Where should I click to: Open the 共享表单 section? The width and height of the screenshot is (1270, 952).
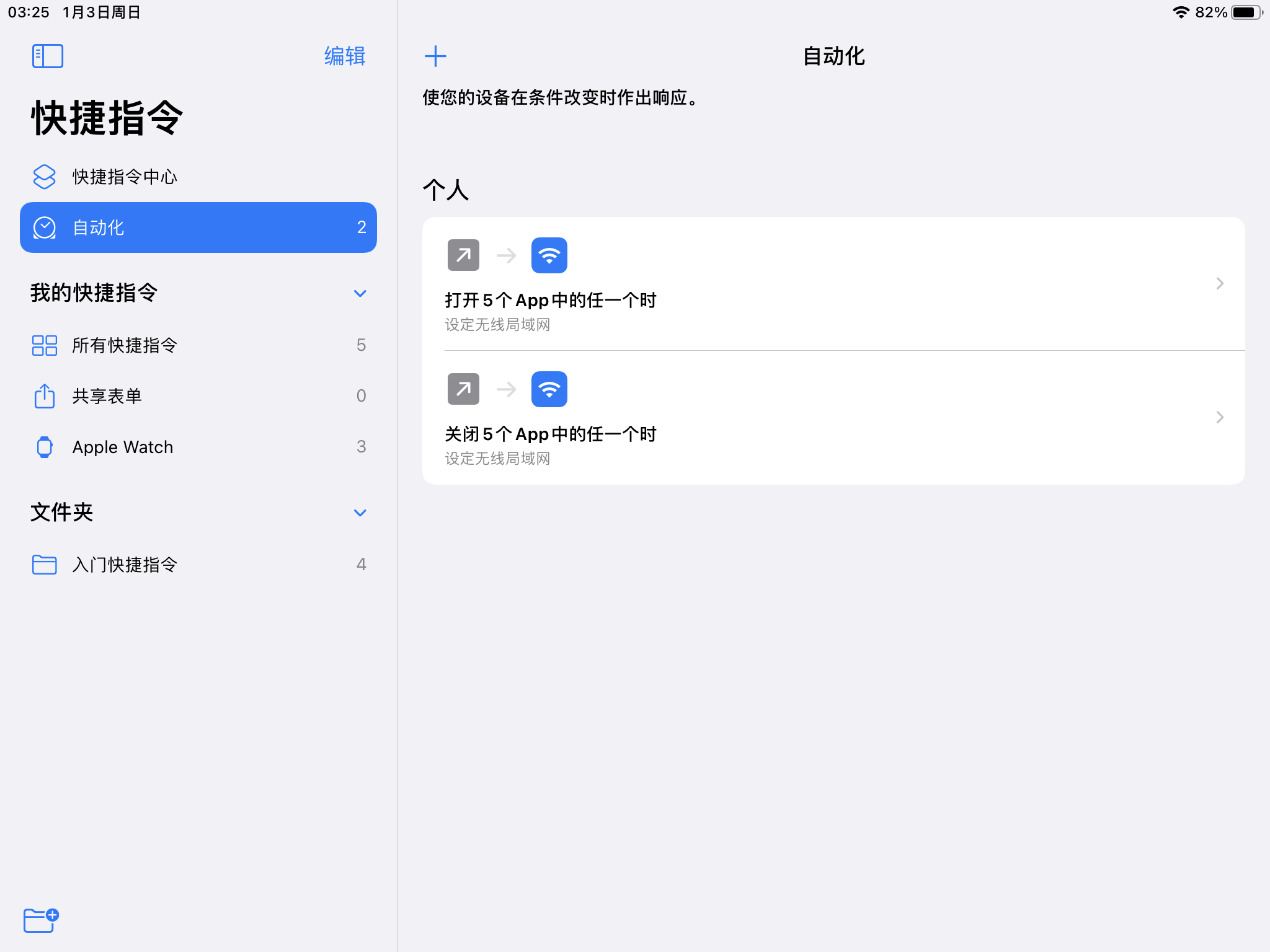pos(107,396)
